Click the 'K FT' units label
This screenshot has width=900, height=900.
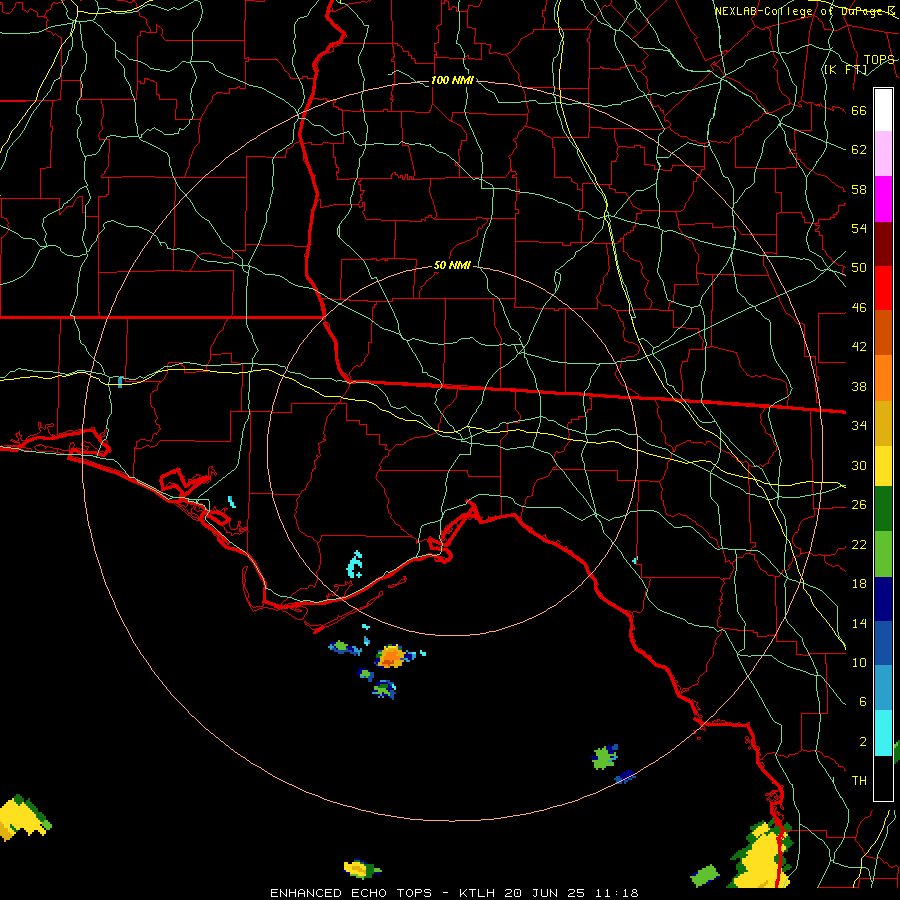pos(845,70)
